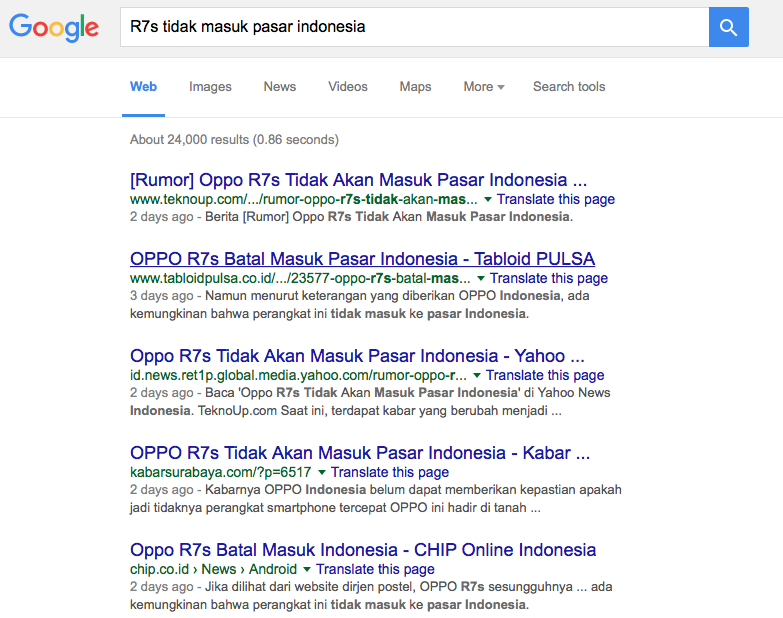Open the Yahoo Oppo R7s result title
783x618 pixels.
click(x=357, y=355)
